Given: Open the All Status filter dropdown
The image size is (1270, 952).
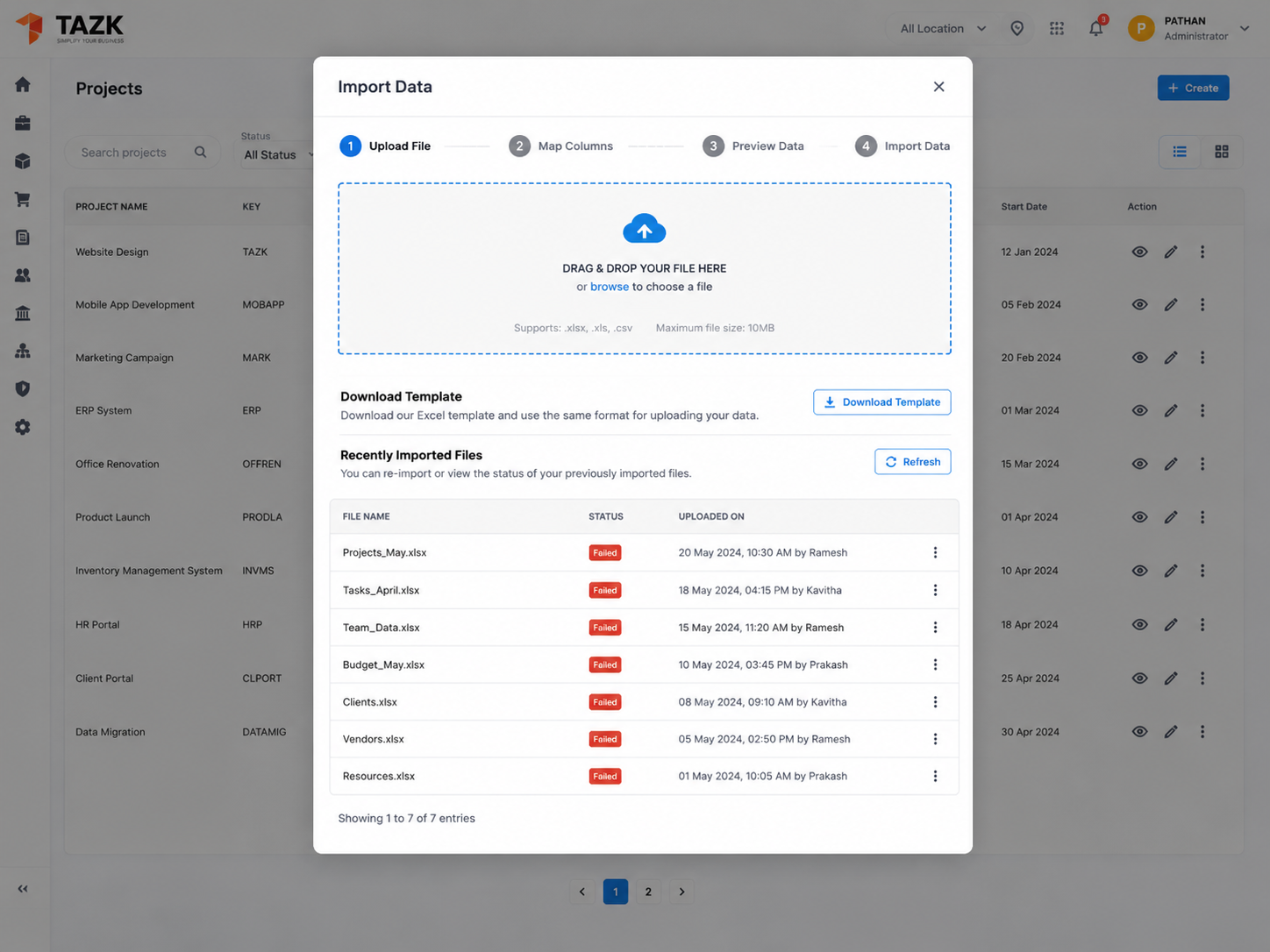Looking at the screenshot, I should tap(277, 155).
